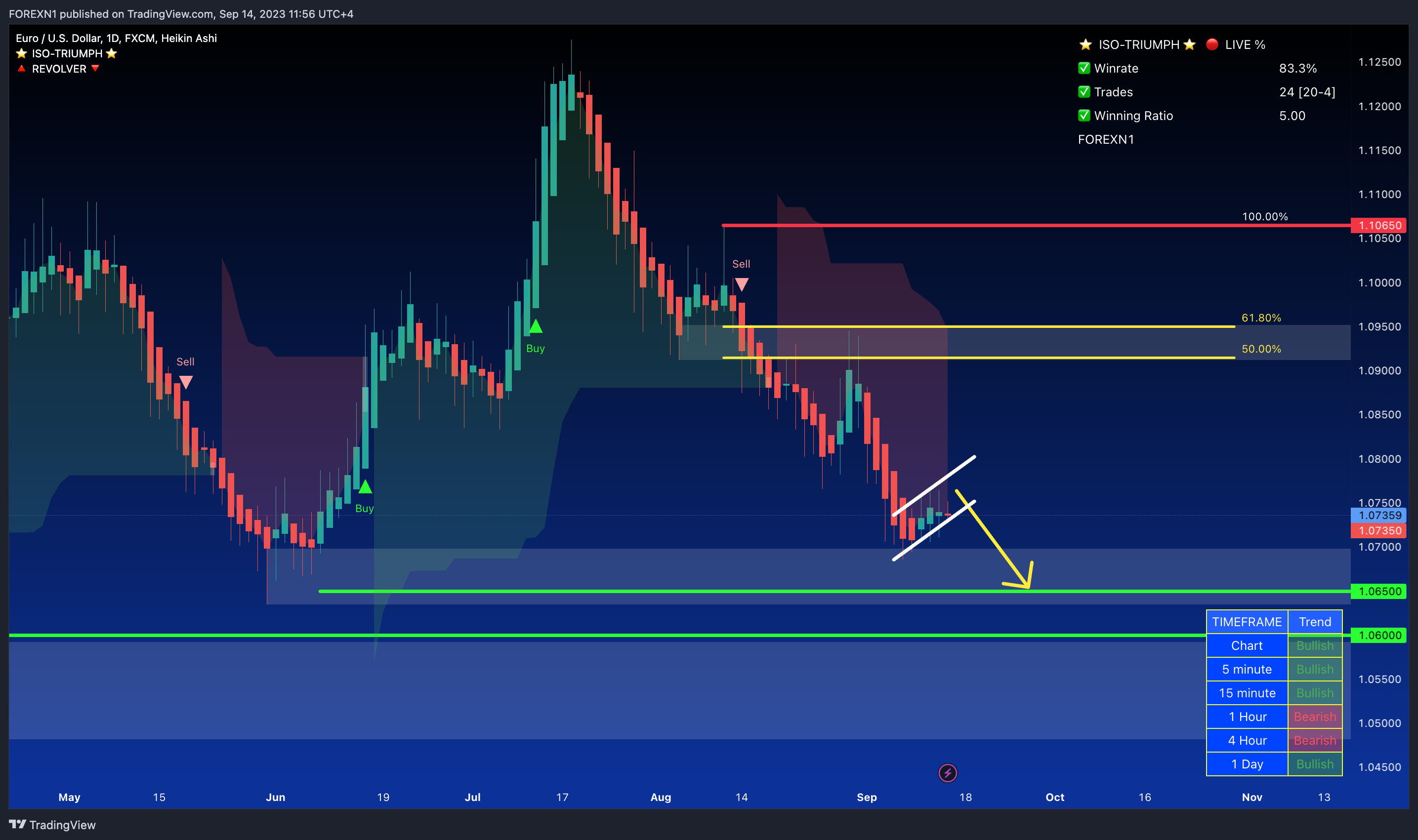The height and width of the screenshot is (840, 1418).
Task: Click the 1.09500 price axis value
Action: (1379, 326)
